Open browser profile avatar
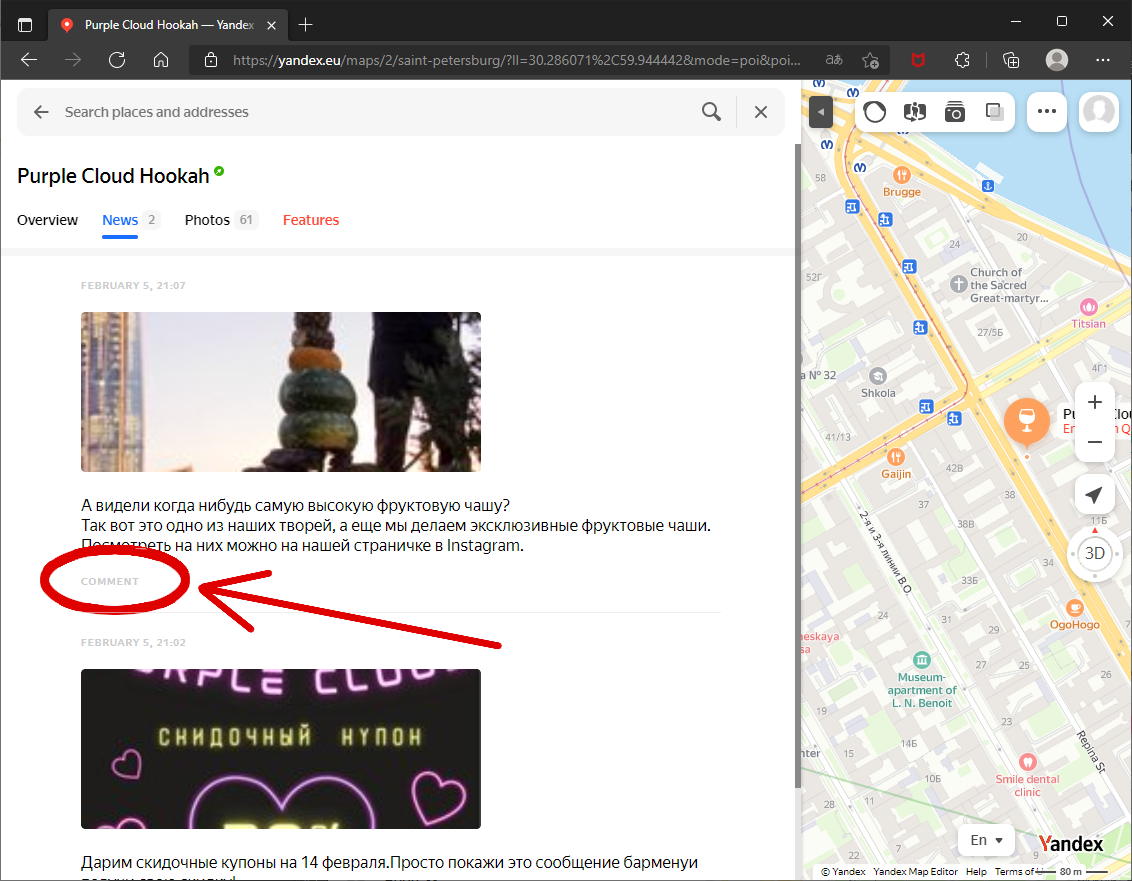The width and height of the screenshot is (1132, 881). click(1057, 60)
